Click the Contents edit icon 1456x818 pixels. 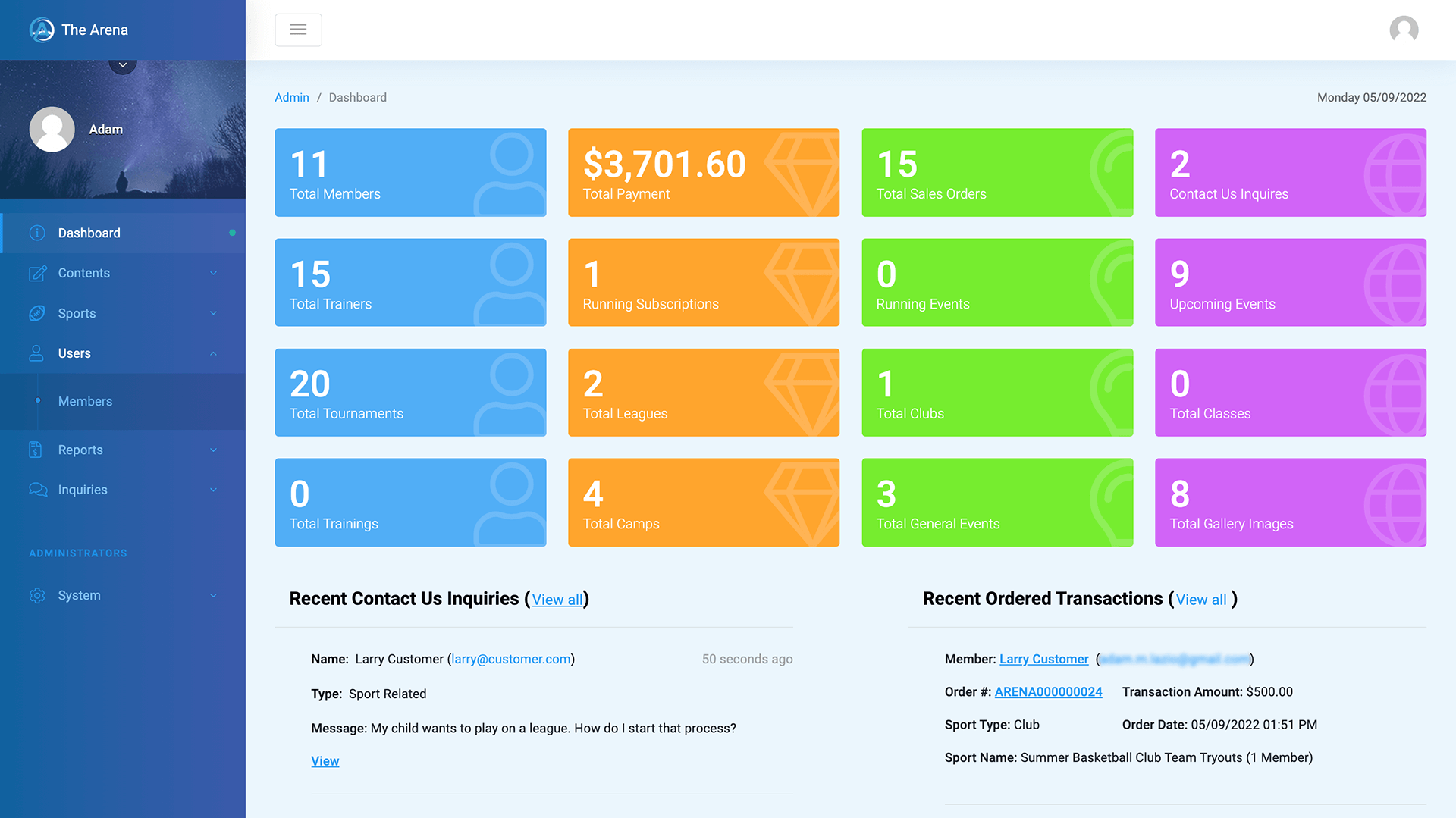tap(37, 273)
